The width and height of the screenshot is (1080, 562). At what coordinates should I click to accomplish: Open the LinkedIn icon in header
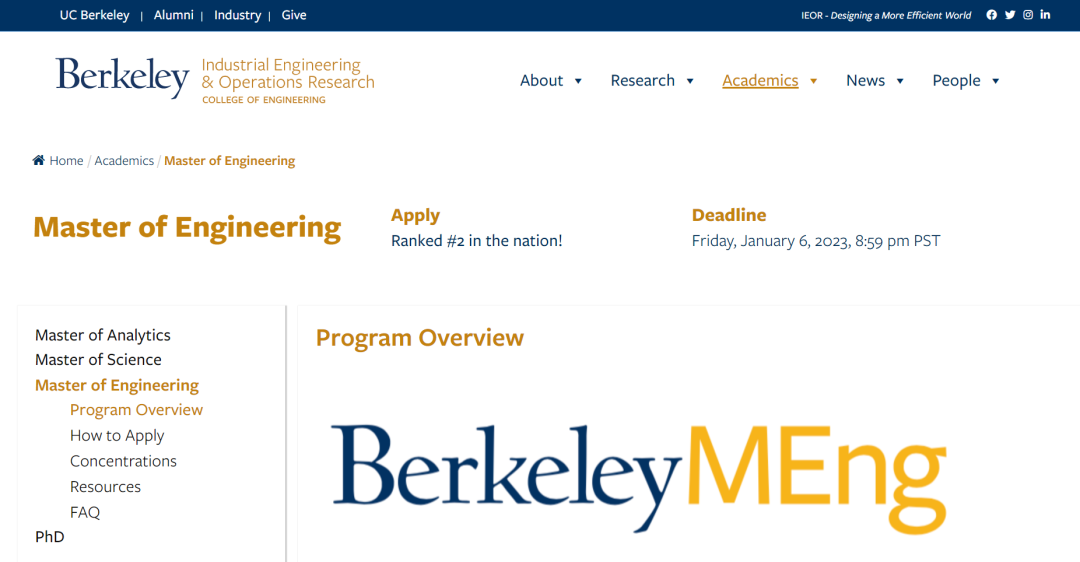[1046, 15]
